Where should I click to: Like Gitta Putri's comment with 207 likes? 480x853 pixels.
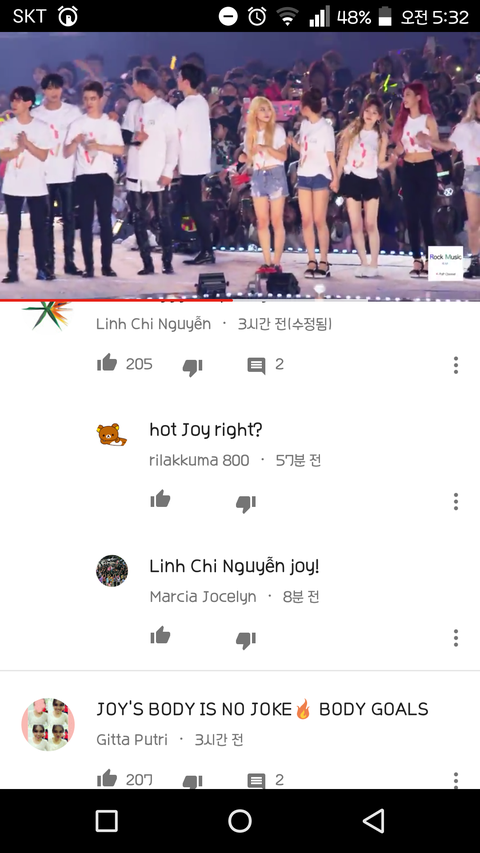click(x=107, y=778)
